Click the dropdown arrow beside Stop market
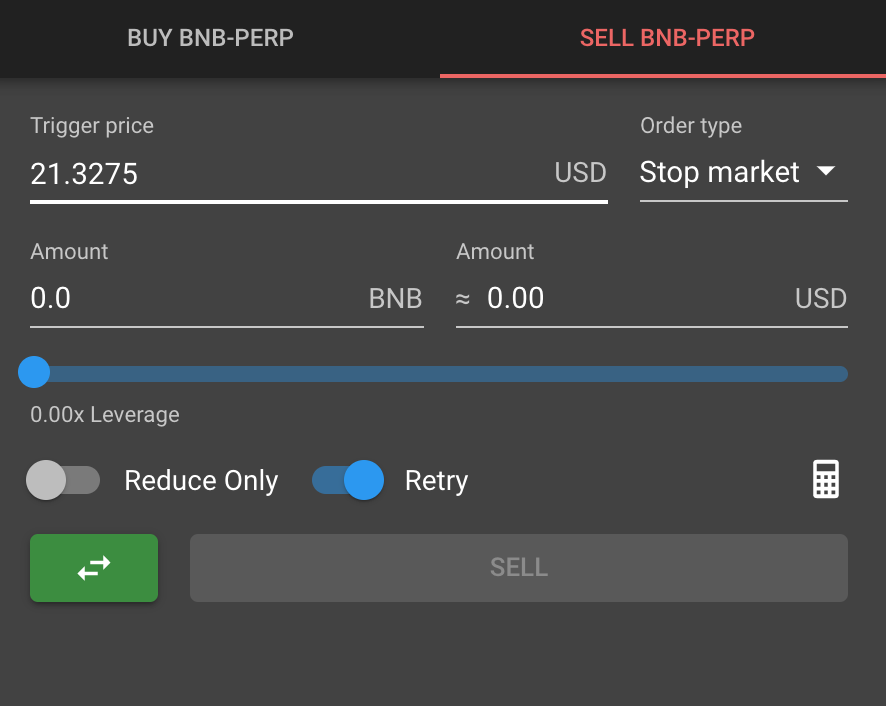The width and height of the screenshot is (886, 706). click(826, 171)
